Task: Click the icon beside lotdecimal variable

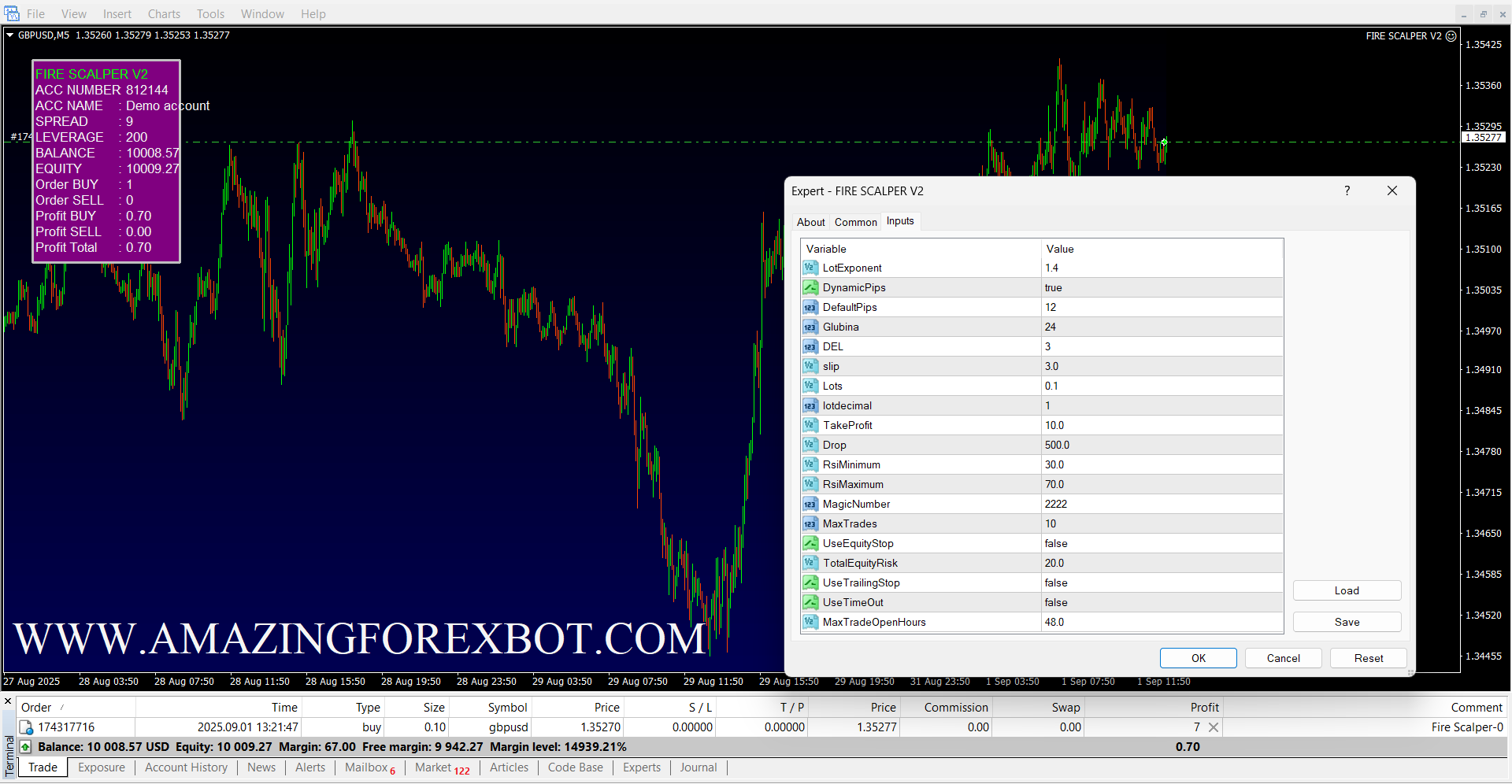Action: click(810, 405)
